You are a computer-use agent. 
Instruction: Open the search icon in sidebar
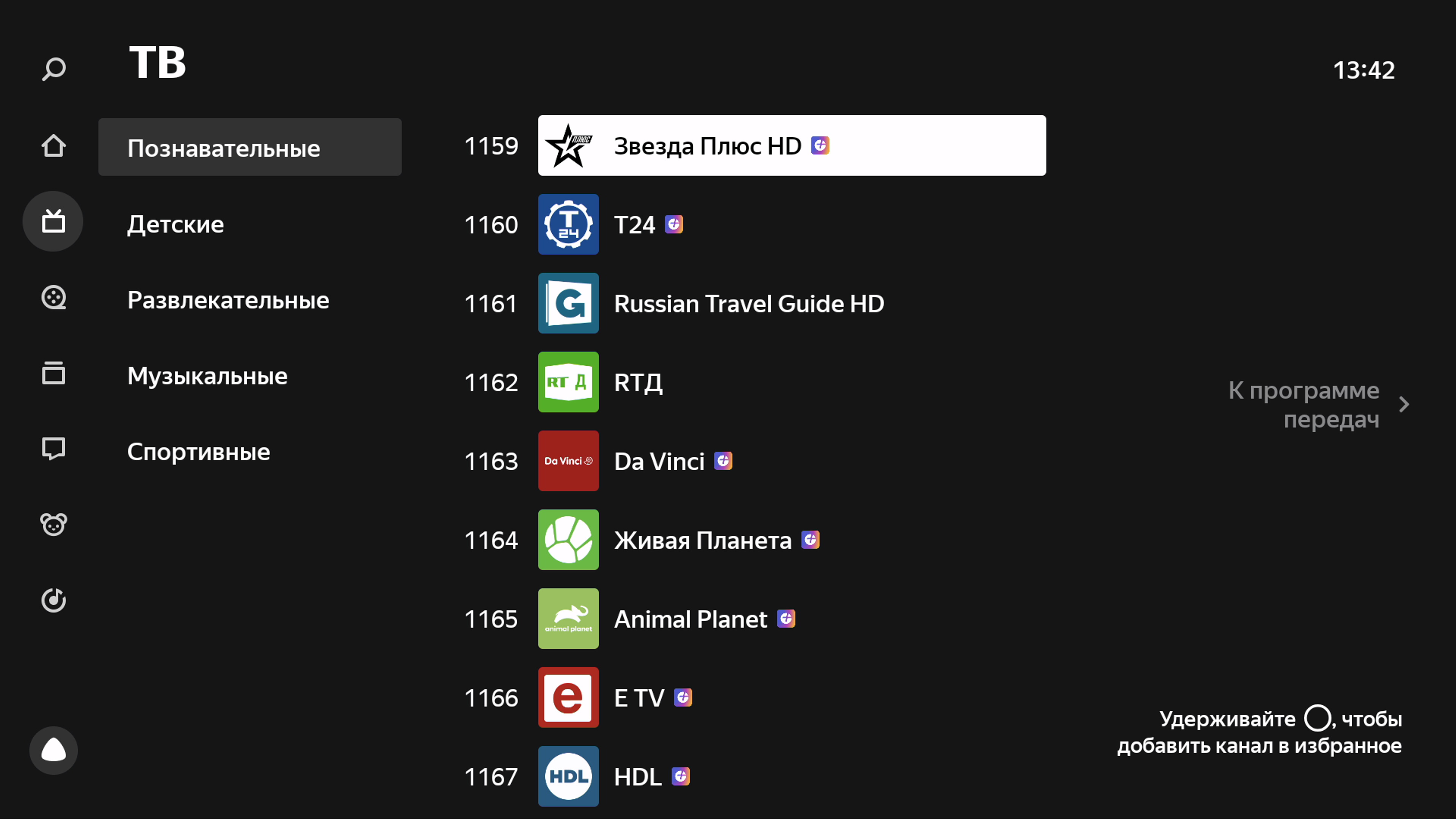pos(54,69)
